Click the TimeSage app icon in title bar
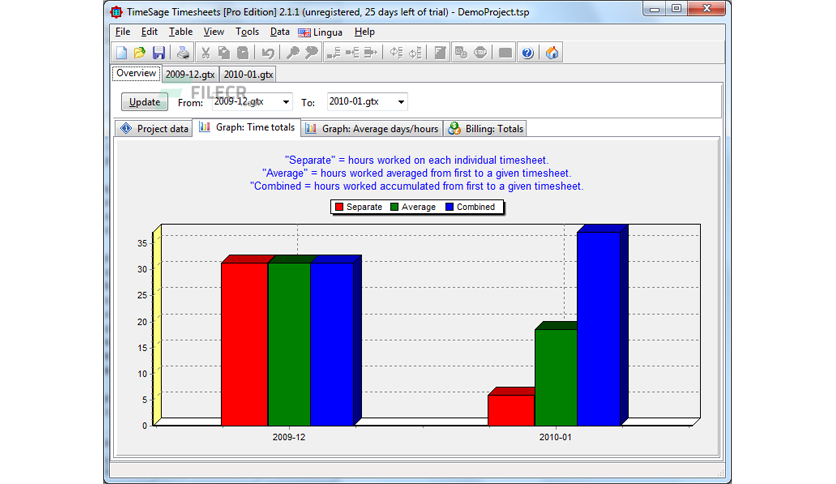The image size is (836, 484). click(116, 12)
